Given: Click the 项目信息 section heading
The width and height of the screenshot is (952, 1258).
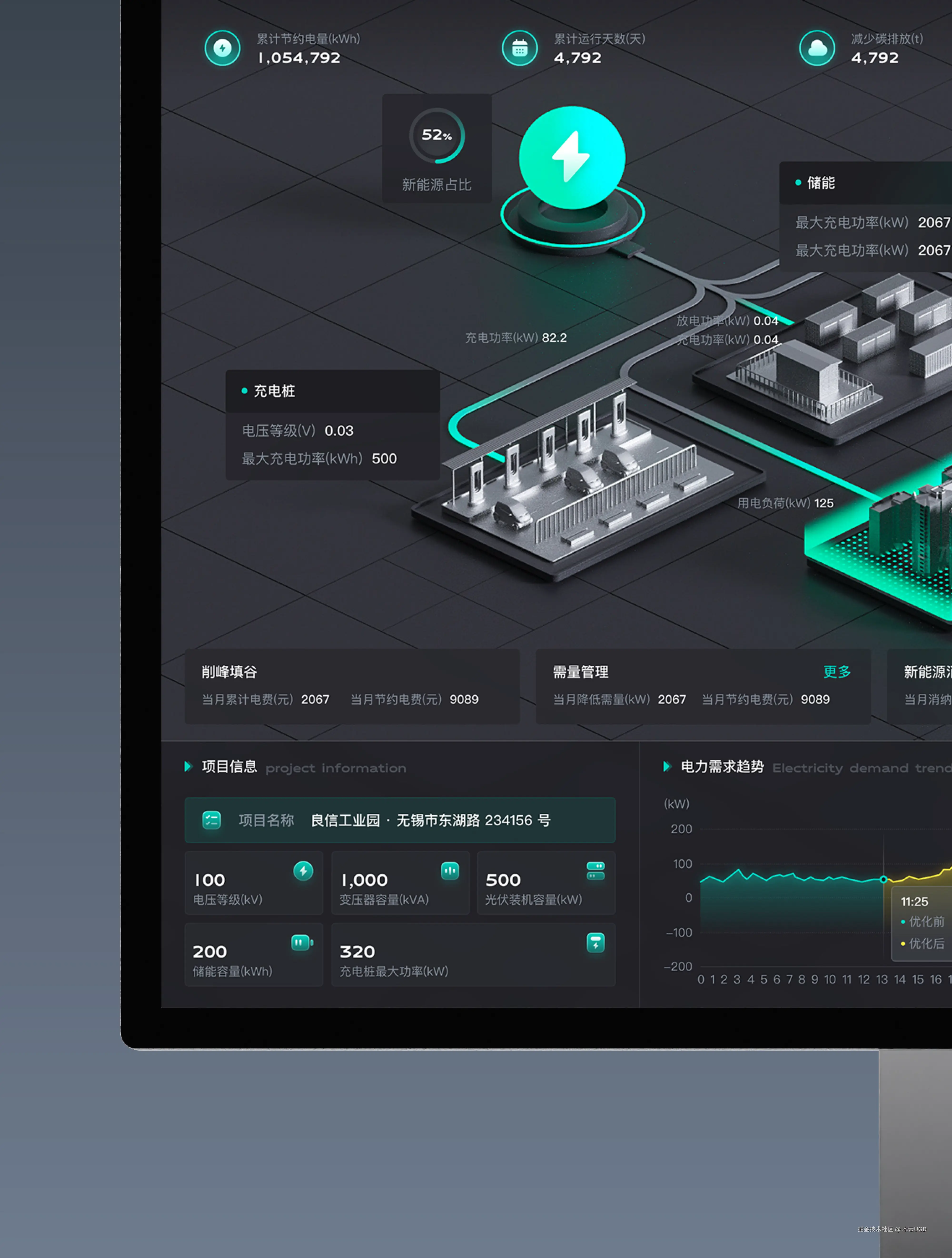Looking at the screenshot, I should pyautogui.click(x=229, y=767).
